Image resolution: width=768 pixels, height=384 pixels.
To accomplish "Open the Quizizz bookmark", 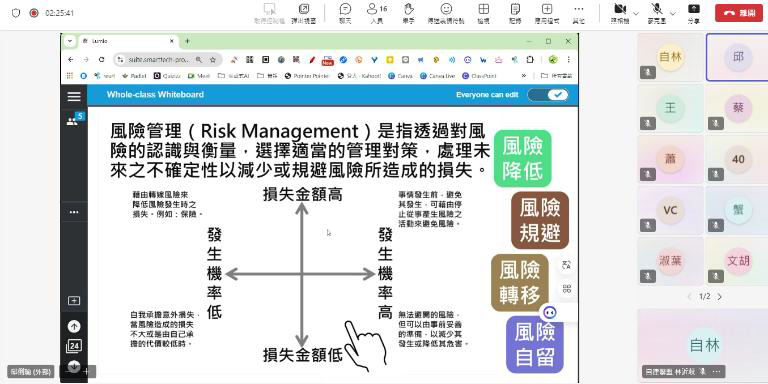I will pyautogui.click(x=167, y=76).
